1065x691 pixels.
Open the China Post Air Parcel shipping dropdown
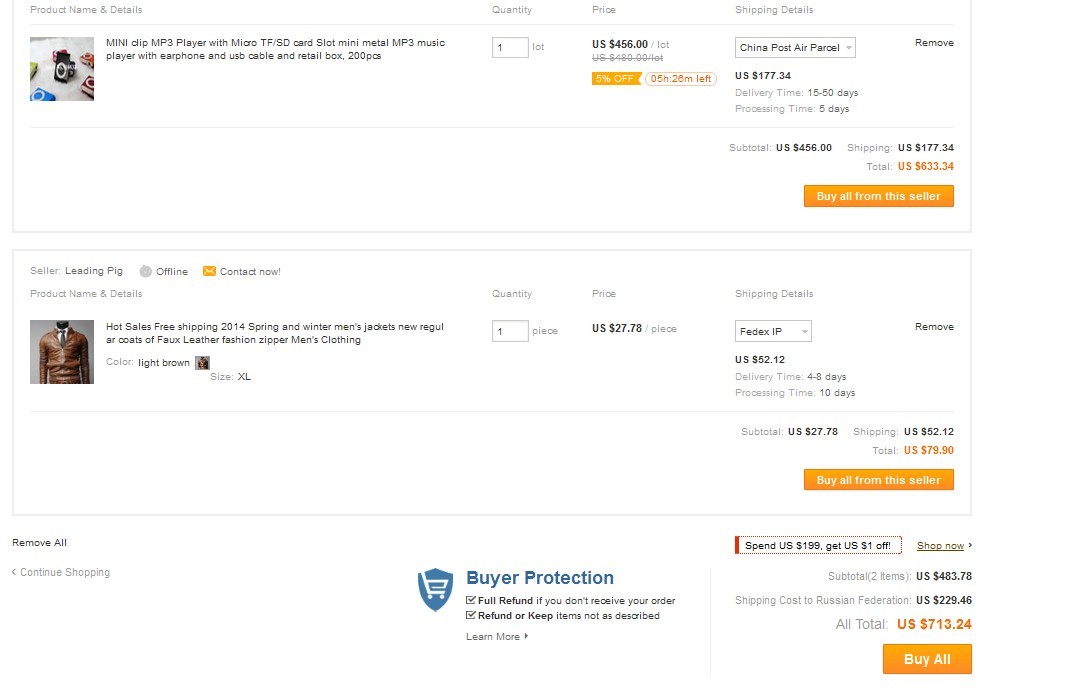point(795,48)
